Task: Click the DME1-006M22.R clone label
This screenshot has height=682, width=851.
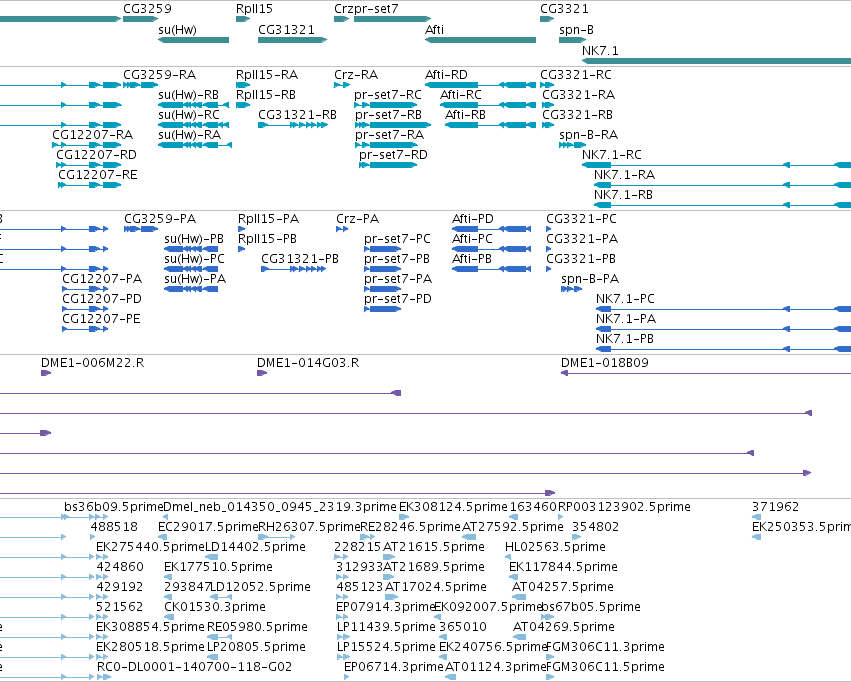Action: click(92, 362)
